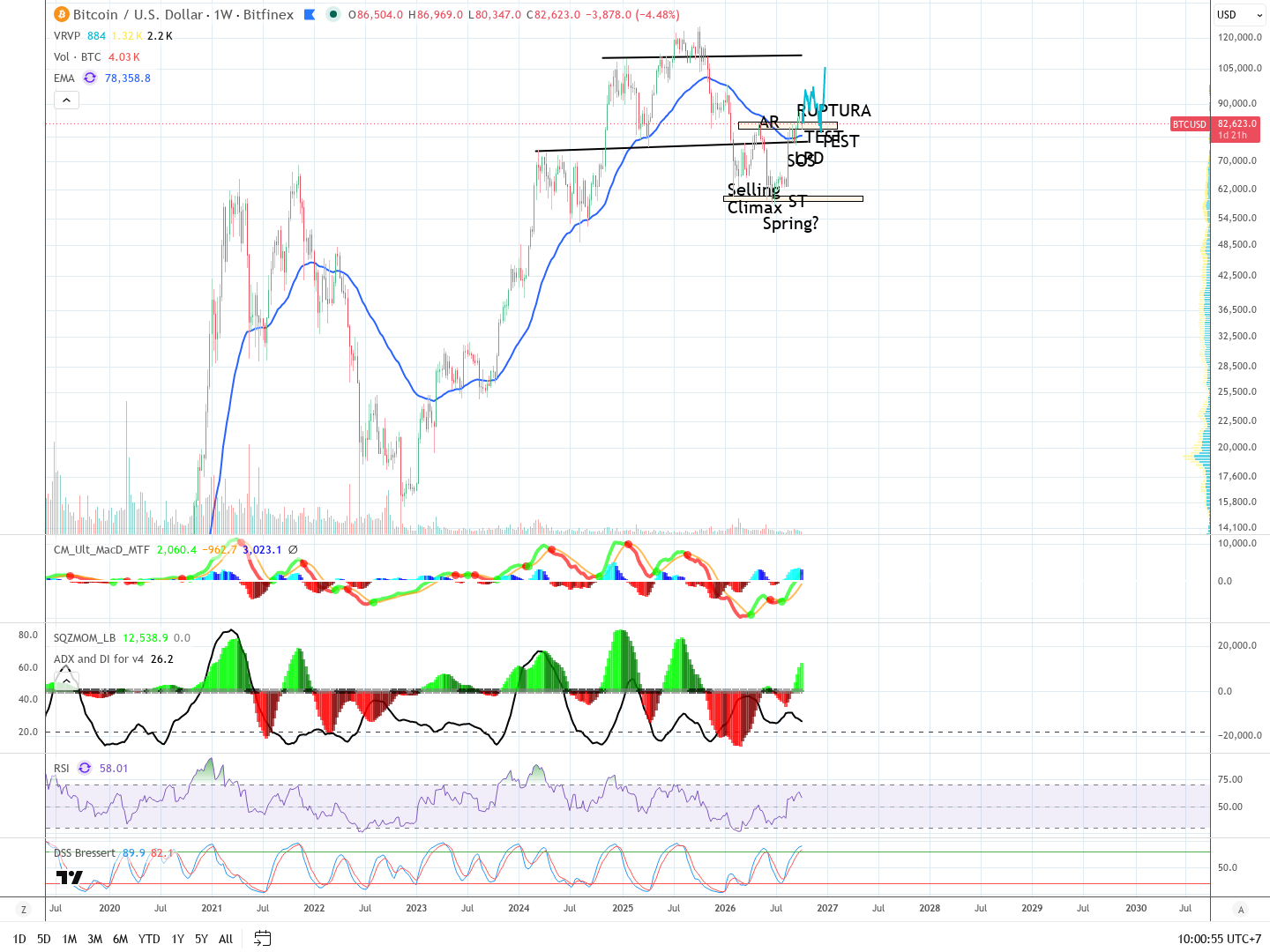Open the go-to-date calendar icon
This screenshot has height=952, width=1270.
[x=262, y=938]
